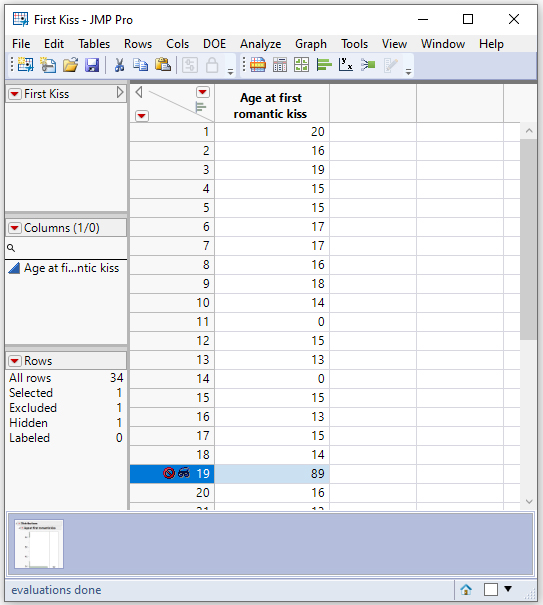
Task: Open the Rows menu
Action: pyautogui.click(x=138, y=44)
